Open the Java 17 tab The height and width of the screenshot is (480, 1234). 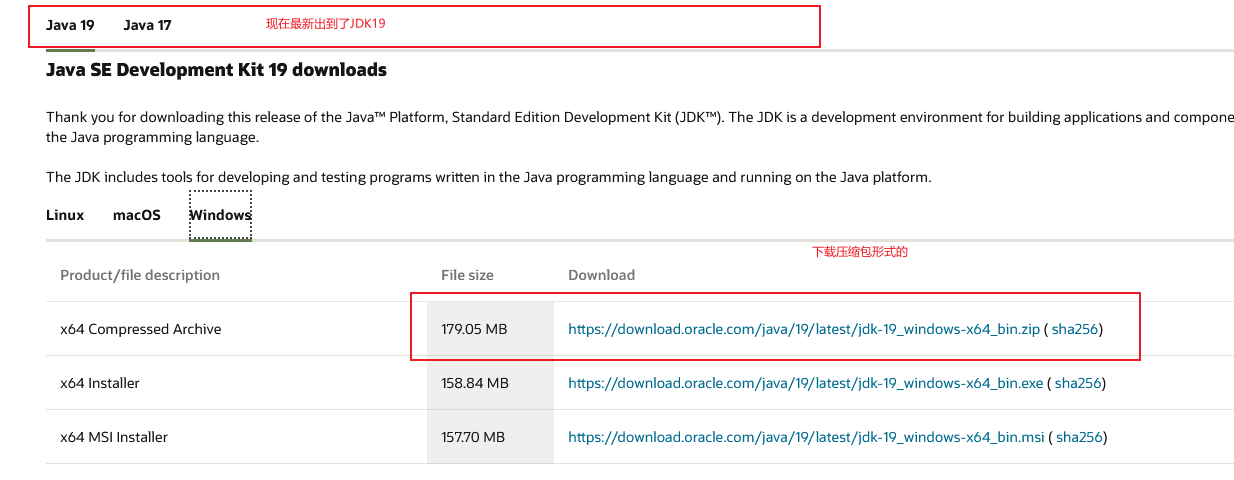point(147,25)
